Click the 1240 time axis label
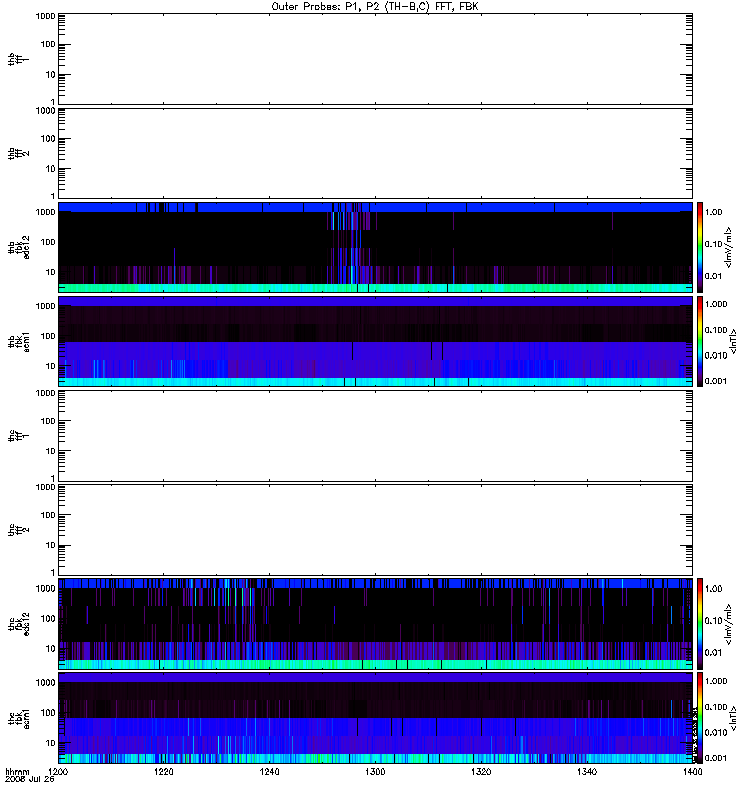The image size is (750, 800). pyautogui.click(x=269, y=772)
